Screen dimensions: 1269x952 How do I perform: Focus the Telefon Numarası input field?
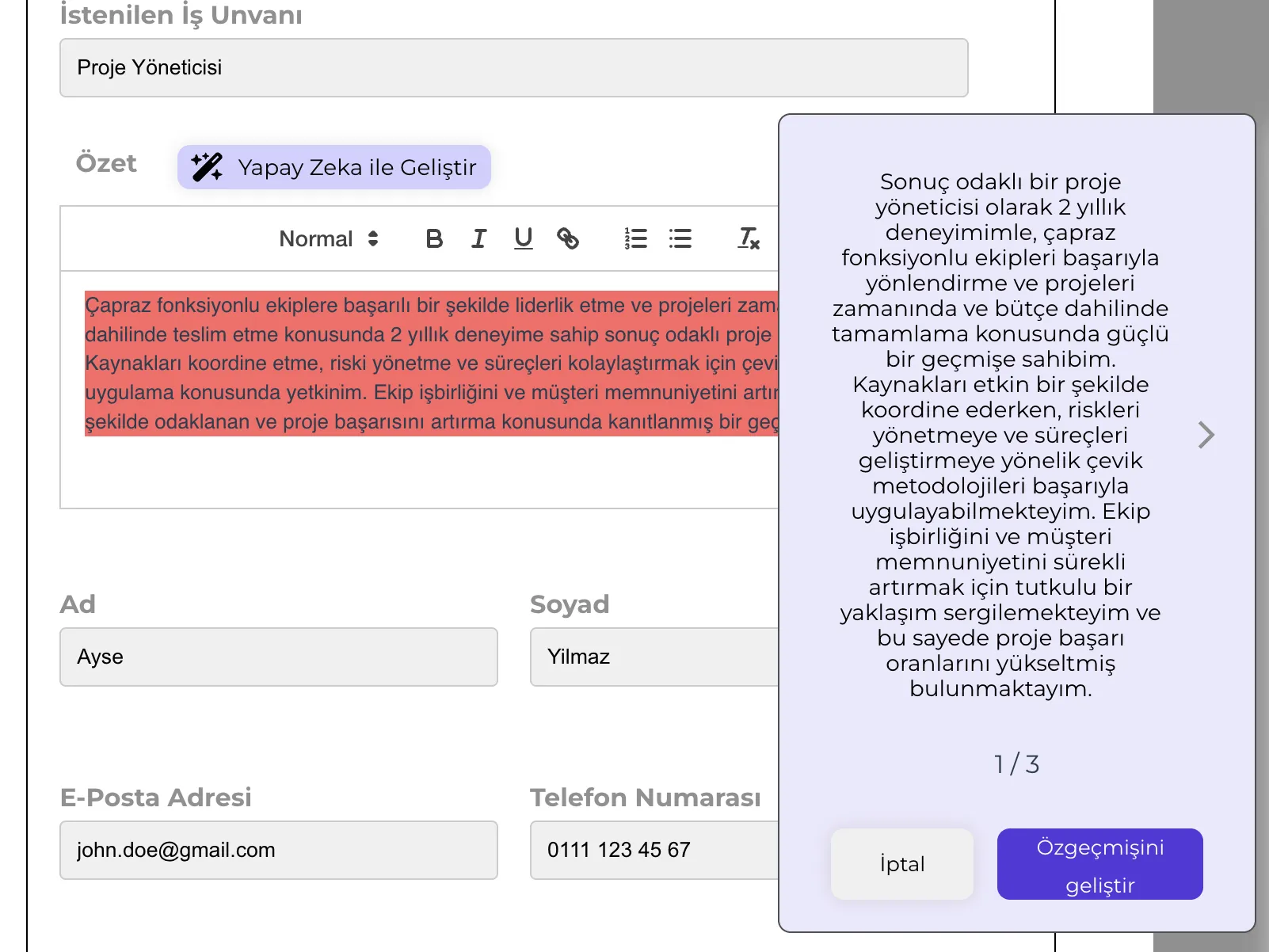(654, 851)
